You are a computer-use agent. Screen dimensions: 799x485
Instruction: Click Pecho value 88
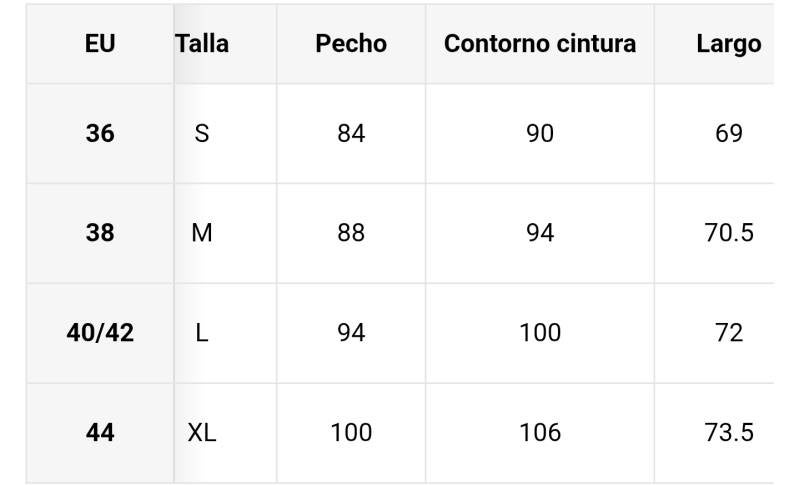[x=351, y=233]
